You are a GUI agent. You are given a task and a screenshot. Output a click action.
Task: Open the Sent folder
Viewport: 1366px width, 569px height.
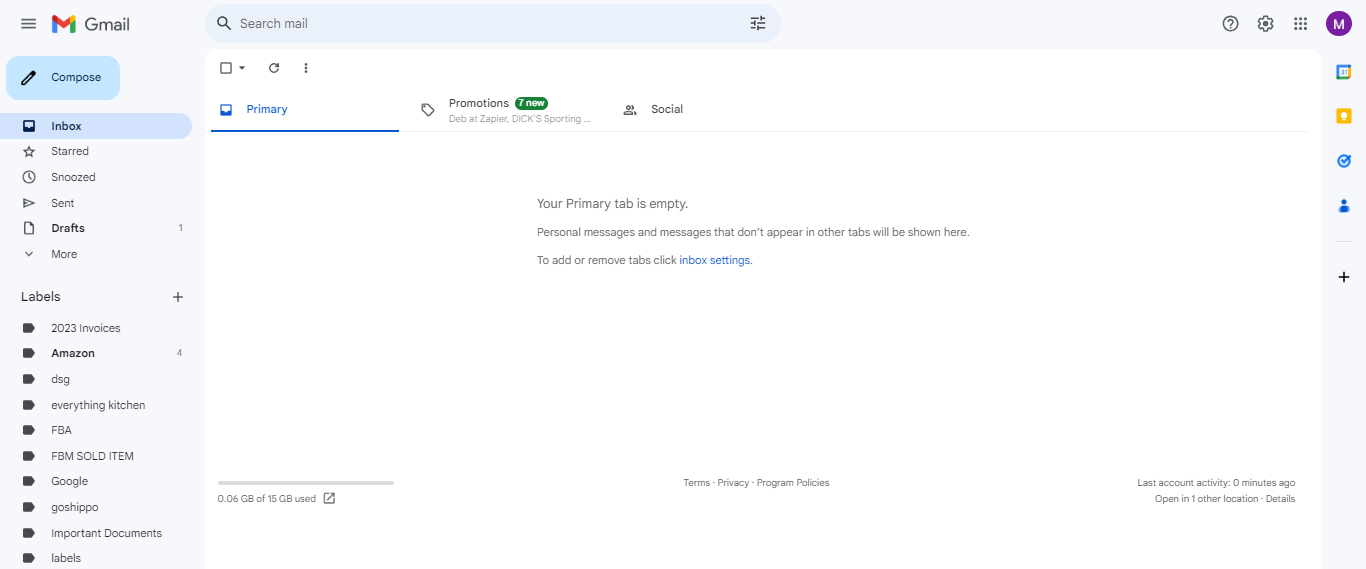[x=96, y=203]
